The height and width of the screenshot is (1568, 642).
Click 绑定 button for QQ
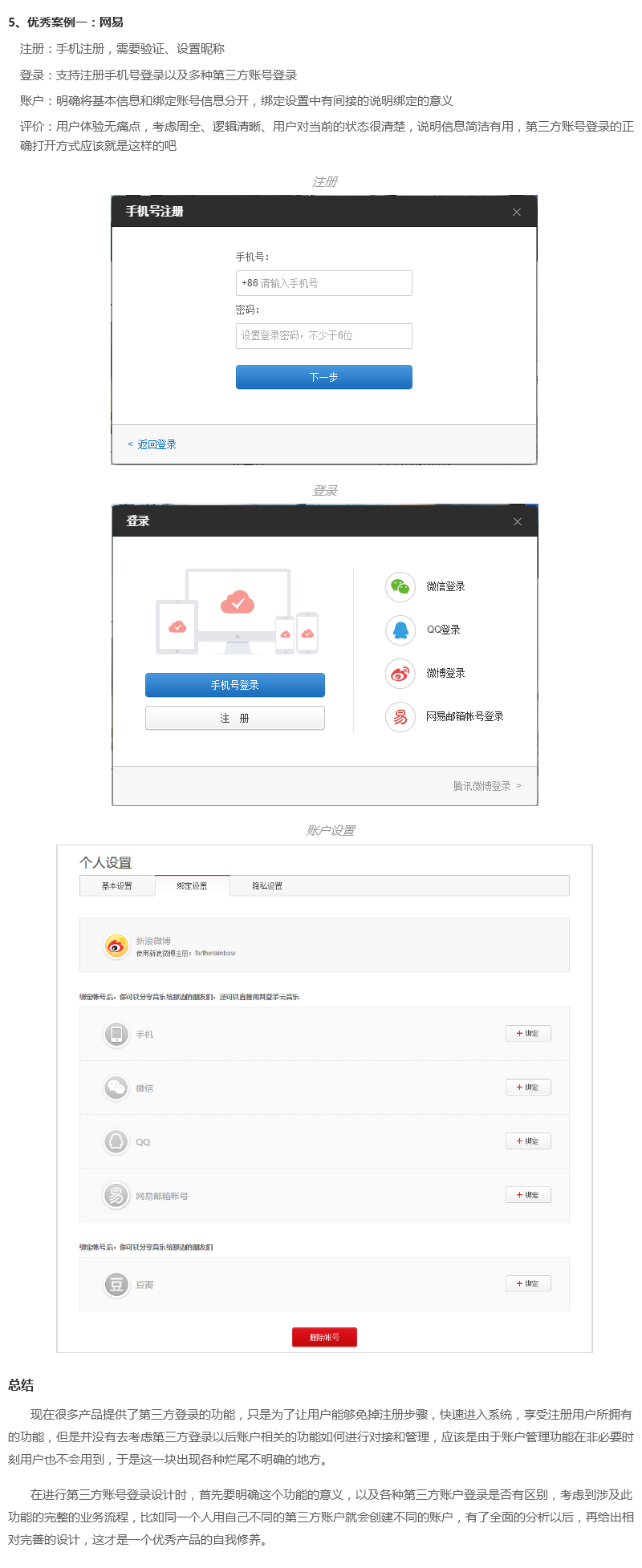coord(528,1141)
